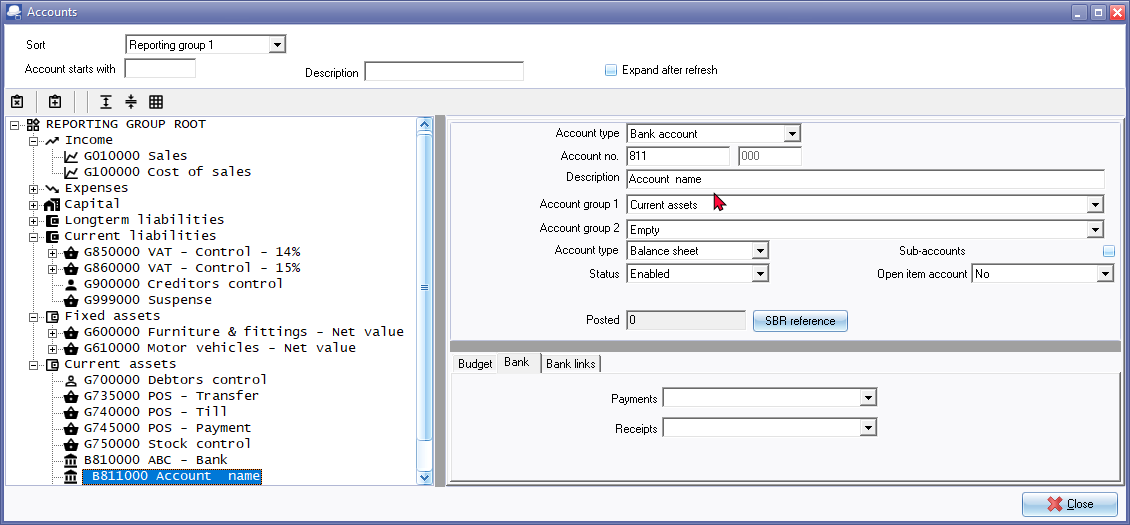The height and width of the screenshot is (525, 1130).
Task: Open the Open item account dropdown
Action: [1104, 274]
